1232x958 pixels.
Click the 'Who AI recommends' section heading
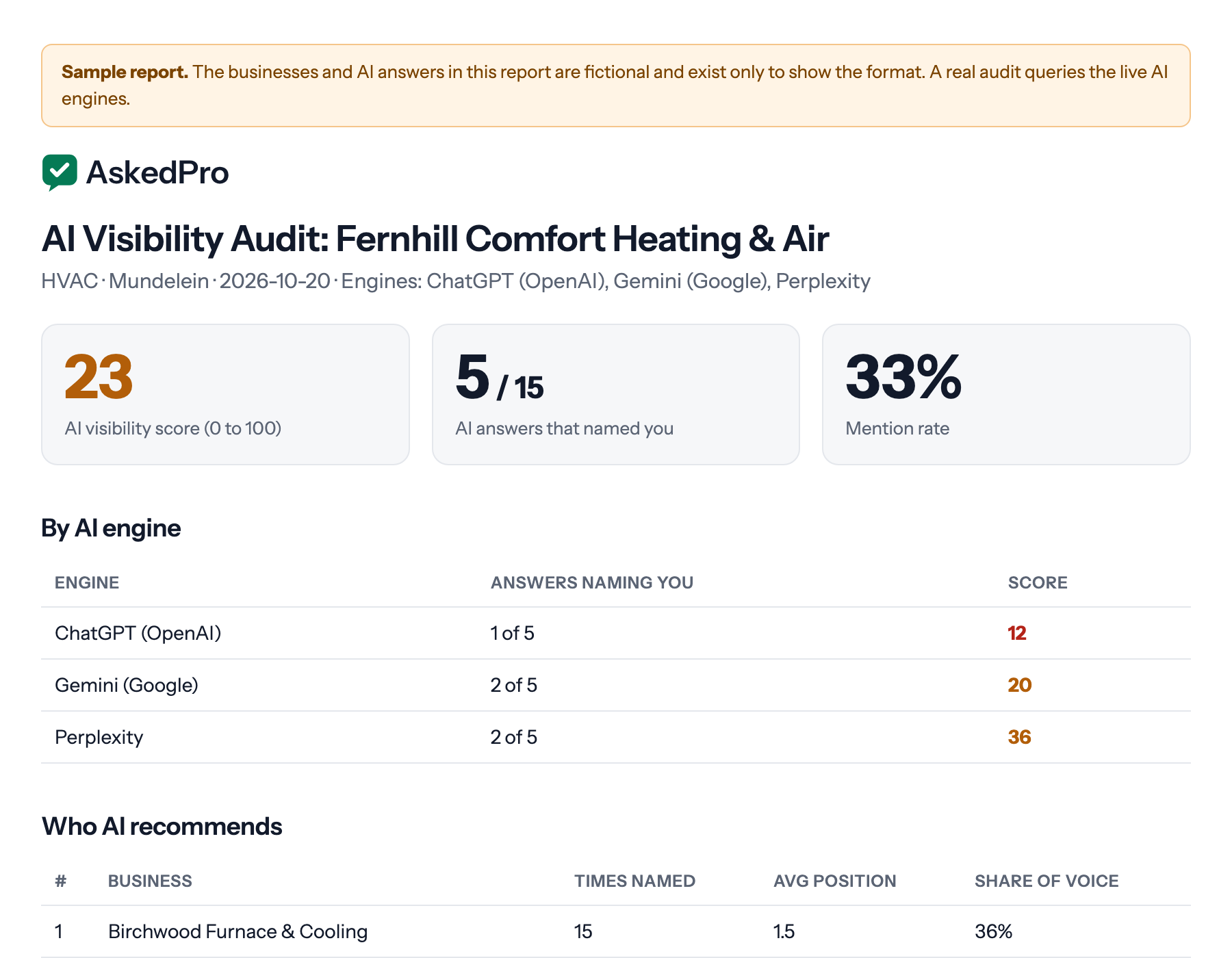coord(162,827)
